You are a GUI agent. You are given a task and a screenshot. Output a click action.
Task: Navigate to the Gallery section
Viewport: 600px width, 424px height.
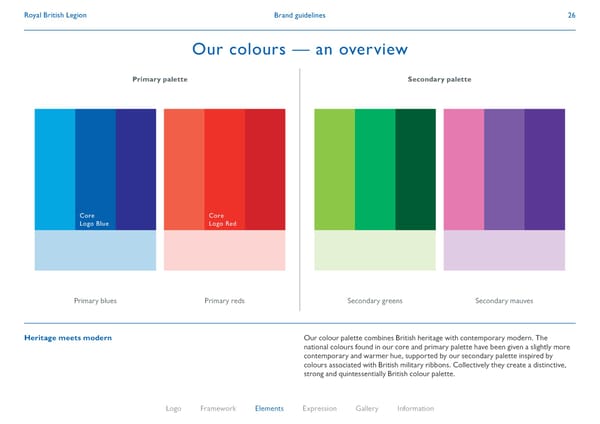tap(367, 408)
